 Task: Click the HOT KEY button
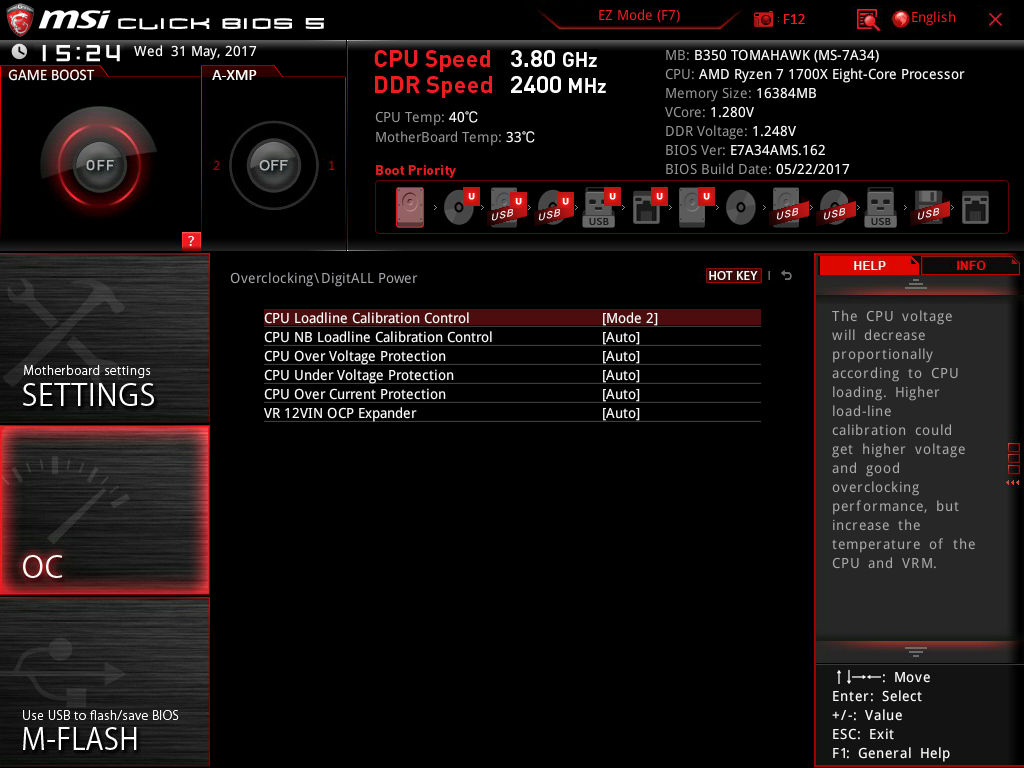click(x=733, y=276)
